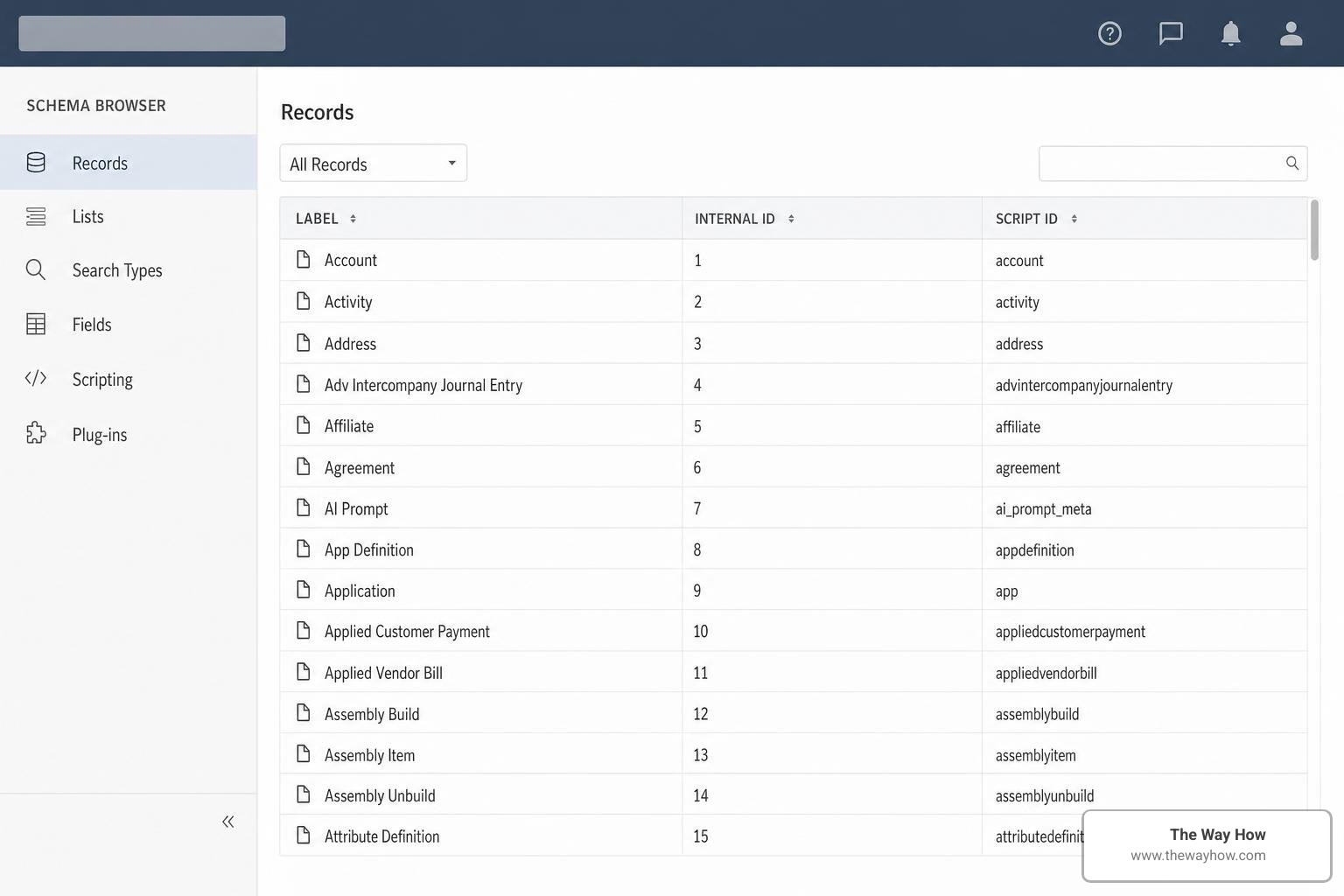The image size is (1344, 896).
Task: Click the Records database icon in sidebar
Action: pos(36,163)
